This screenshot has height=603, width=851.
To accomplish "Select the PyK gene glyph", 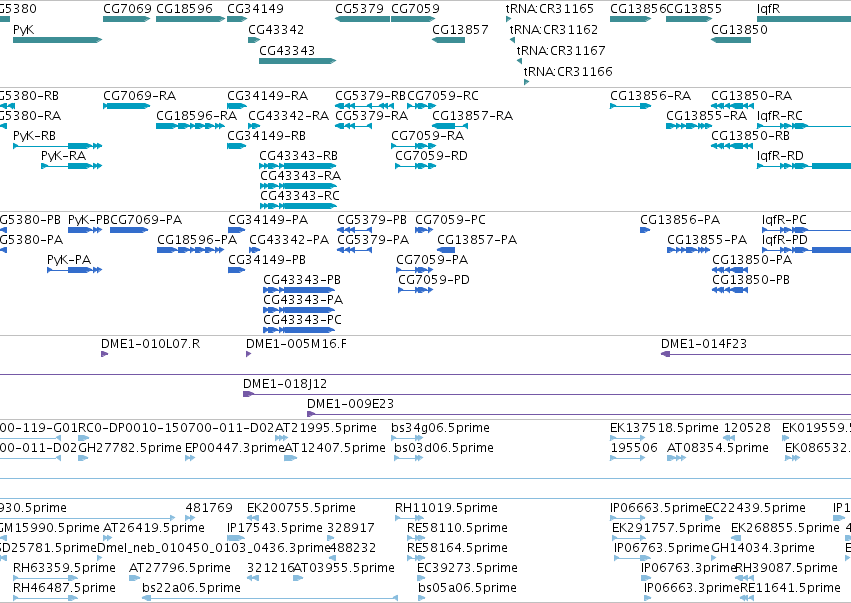I will point(58,40).
